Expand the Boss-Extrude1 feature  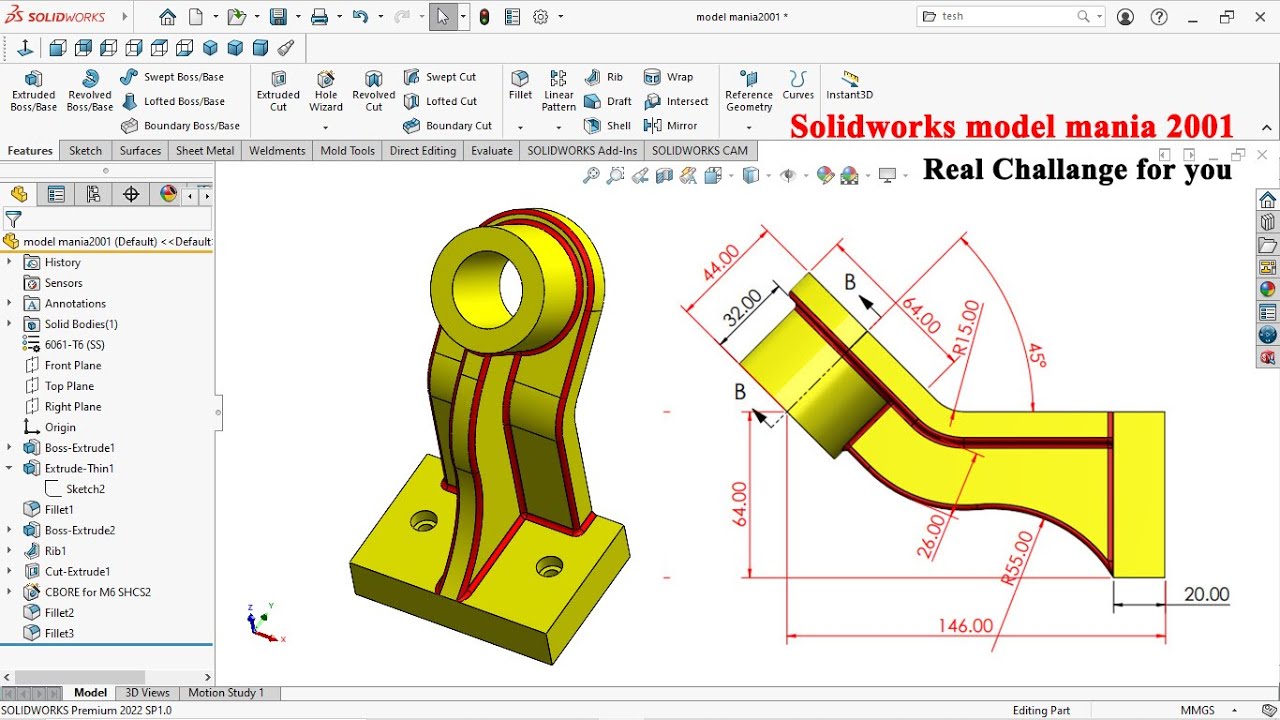coord(9,448)
